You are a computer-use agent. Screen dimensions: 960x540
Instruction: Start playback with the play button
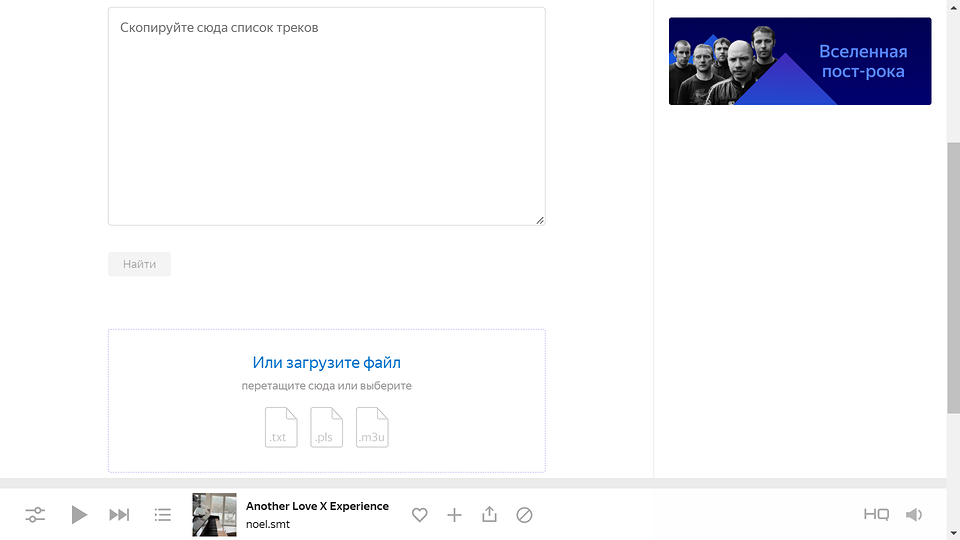point(78,515)
